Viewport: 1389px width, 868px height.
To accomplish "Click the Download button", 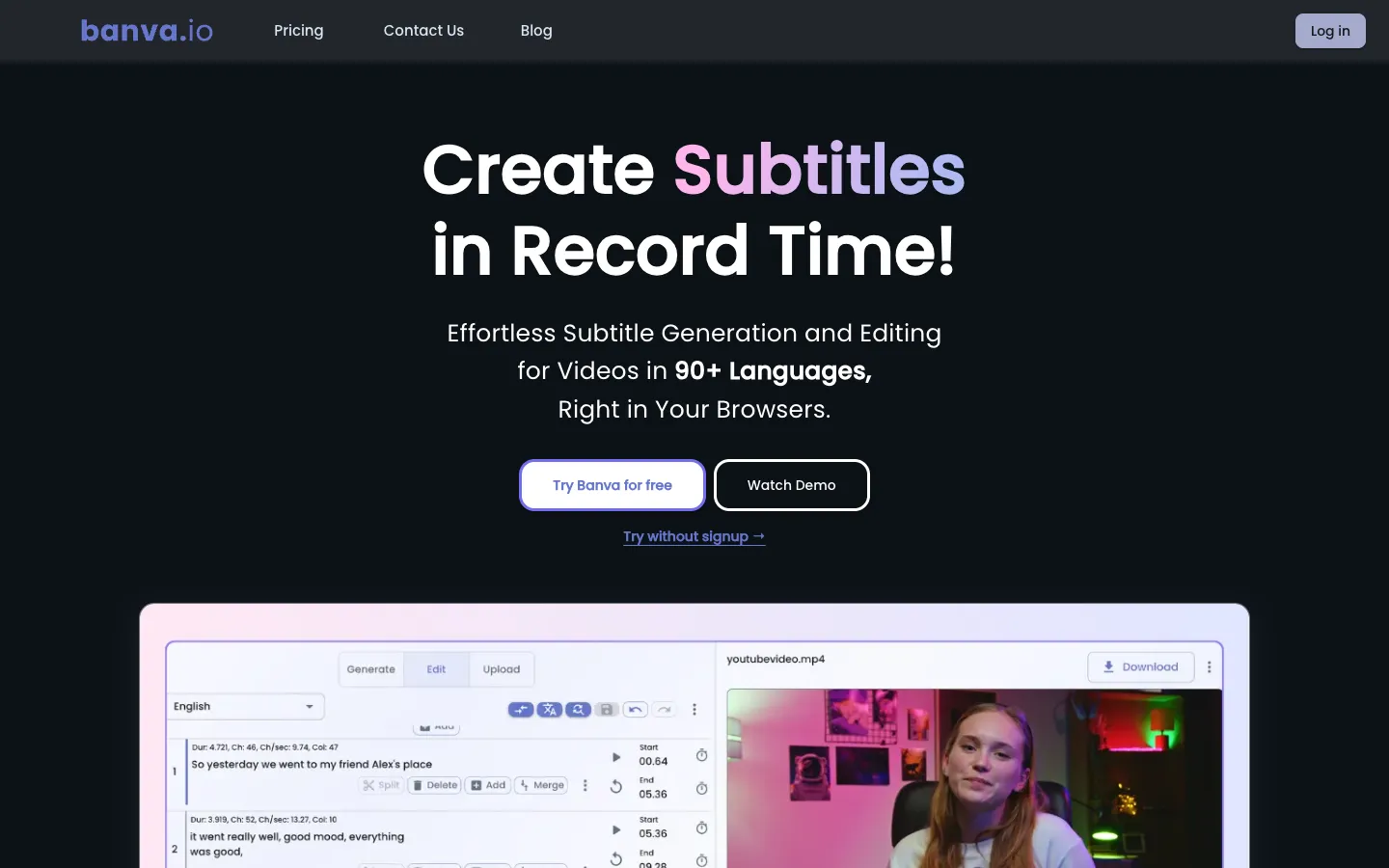I will (1141, 667).
